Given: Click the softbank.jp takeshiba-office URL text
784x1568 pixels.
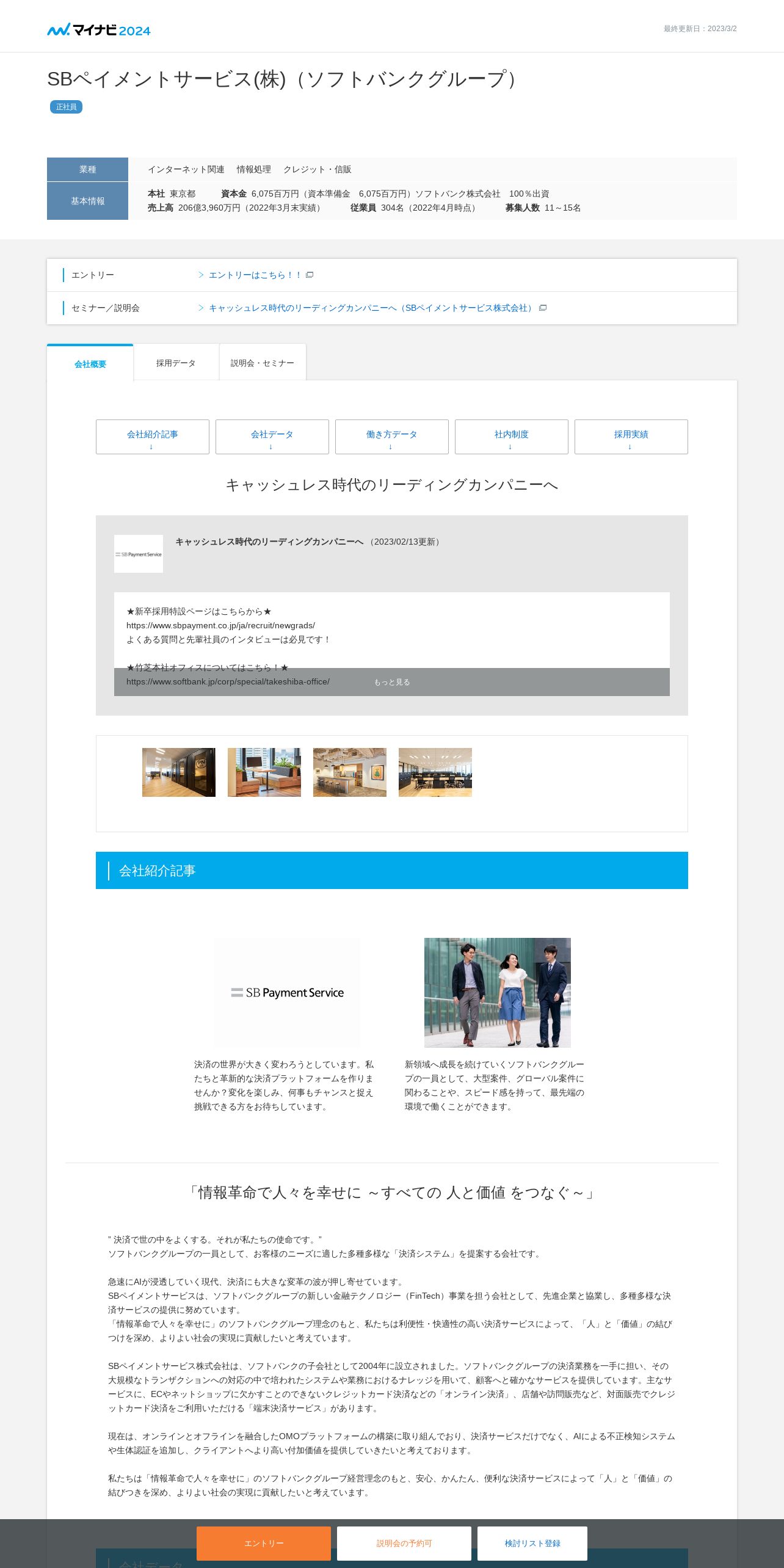Looking at the screenshot, I should pyautogui.click(x=228, y=681).
